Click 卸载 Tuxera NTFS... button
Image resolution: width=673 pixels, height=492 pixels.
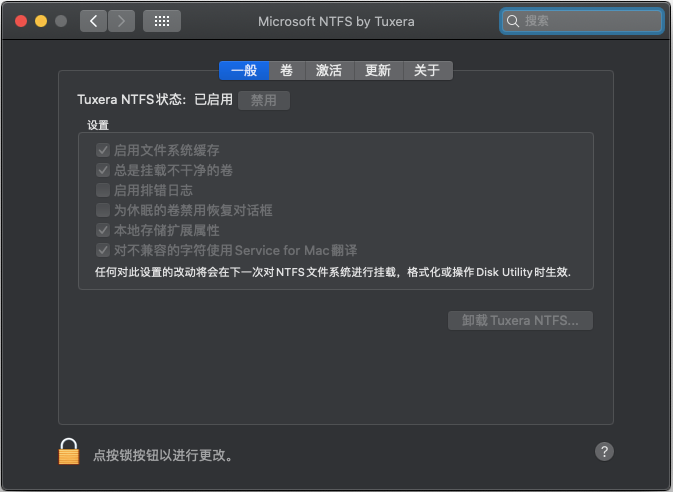click(520, 321)
